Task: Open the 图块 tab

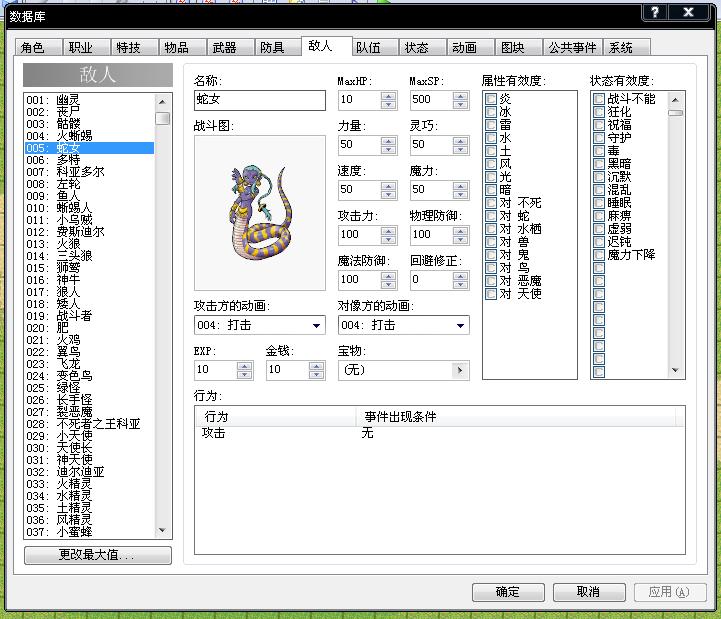Action: coord(518,47)
